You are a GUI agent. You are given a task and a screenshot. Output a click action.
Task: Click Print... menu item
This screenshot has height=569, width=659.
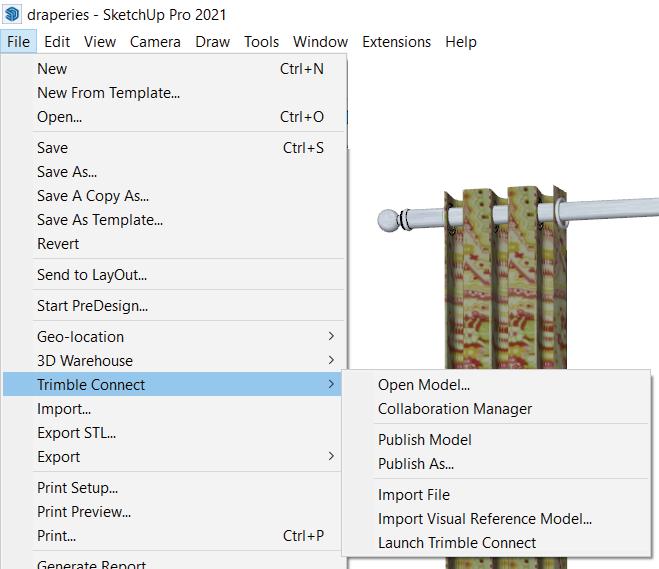click(174, 535)
